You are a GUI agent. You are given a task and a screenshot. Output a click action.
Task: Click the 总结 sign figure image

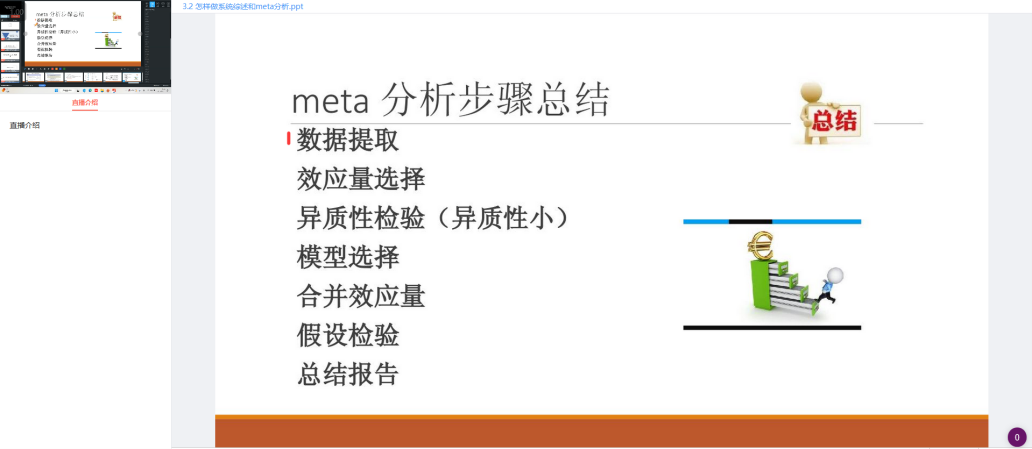pos(831,114)
